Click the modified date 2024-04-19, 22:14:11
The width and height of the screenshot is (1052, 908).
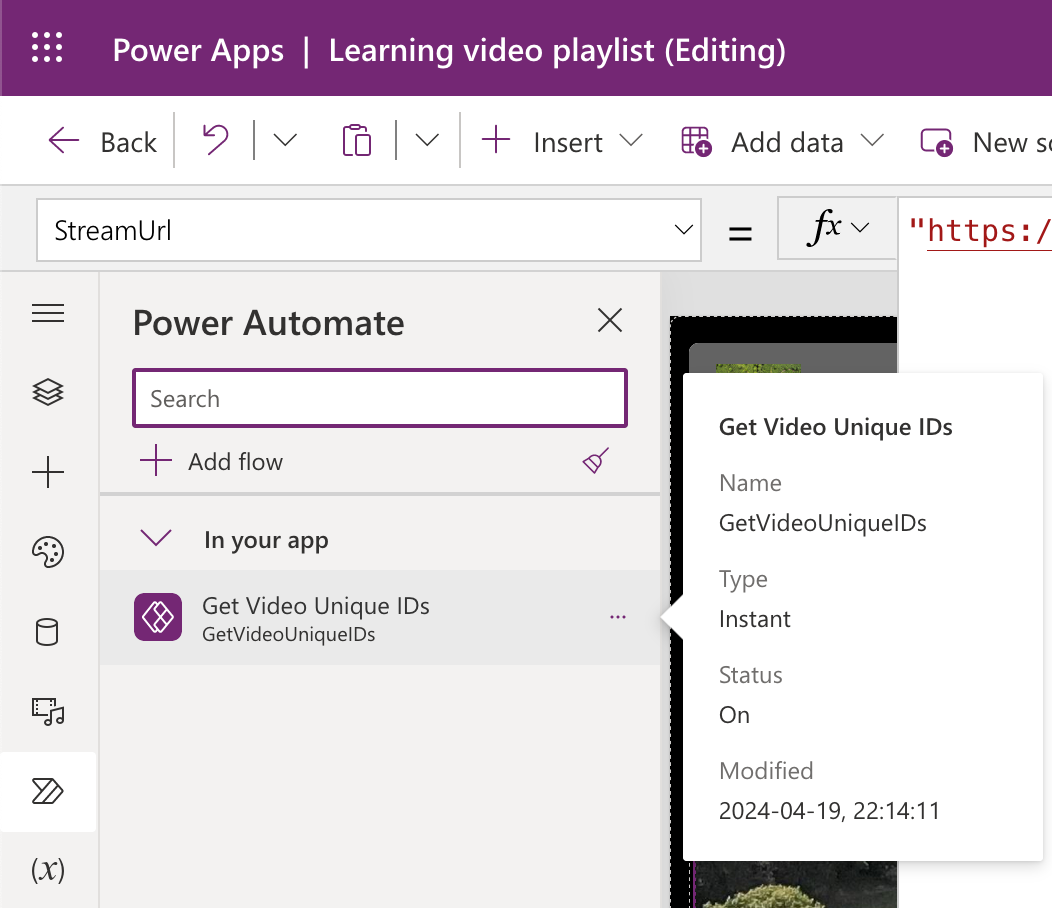(x=829, y=811)
